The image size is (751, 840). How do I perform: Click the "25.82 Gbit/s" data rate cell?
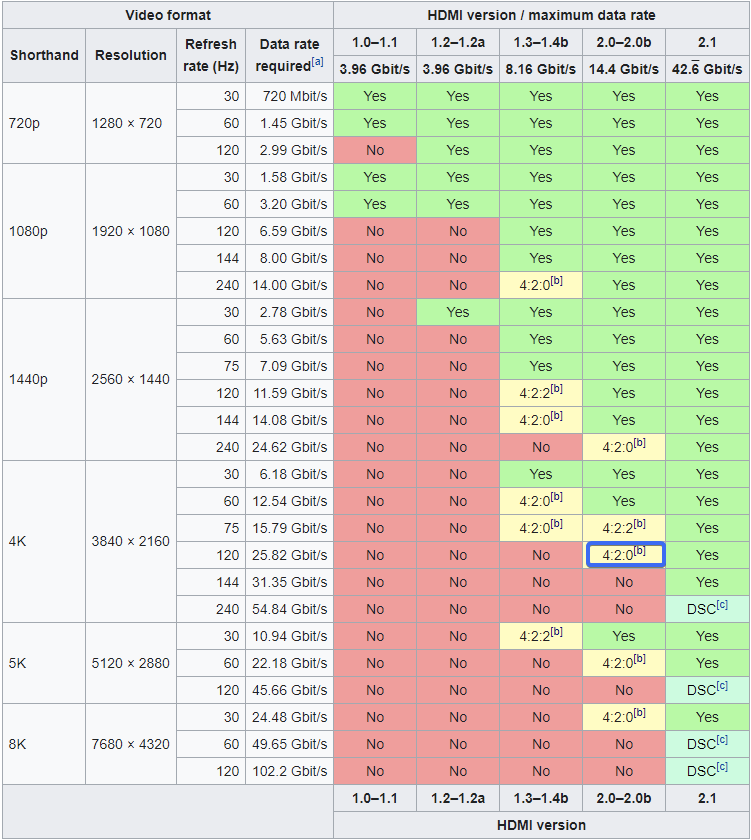[x=289, y=555]
